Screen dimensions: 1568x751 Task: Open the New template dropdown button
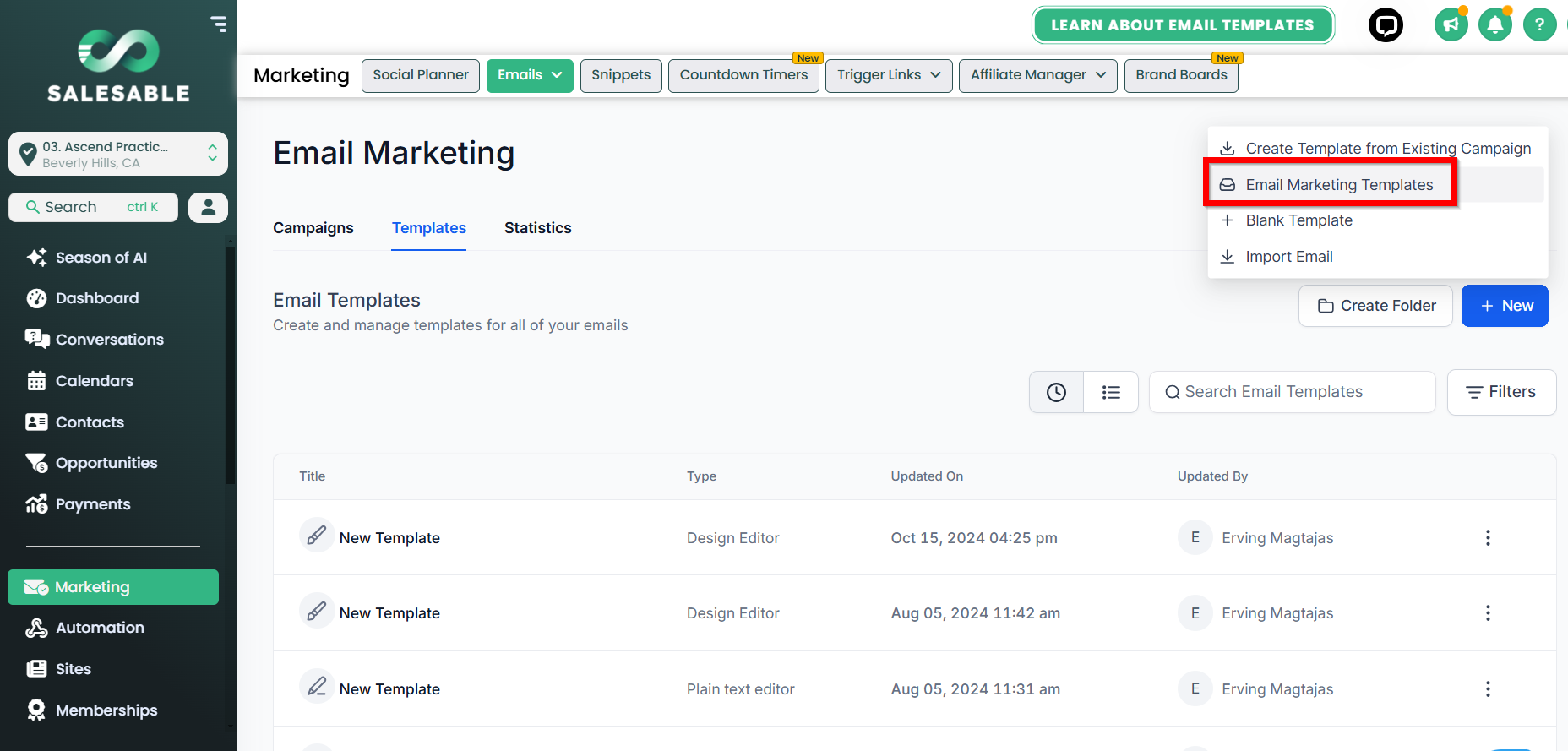point(1505,306)
